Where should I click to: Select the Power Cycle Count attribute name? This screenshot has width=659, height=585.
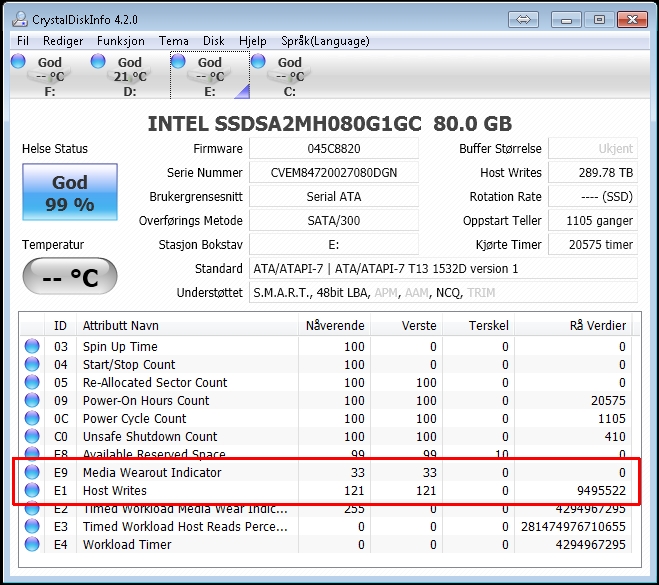click(134, 419)
